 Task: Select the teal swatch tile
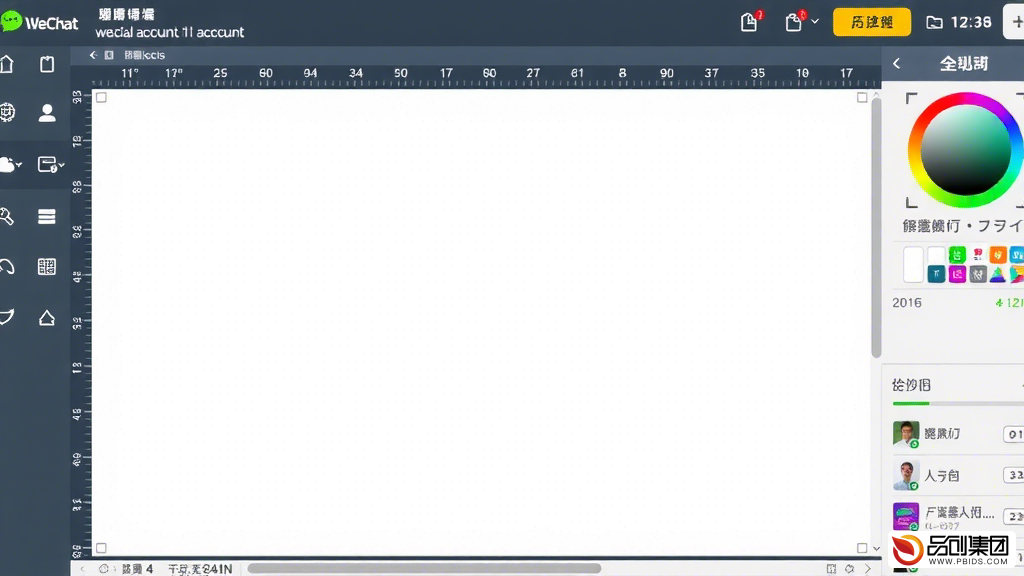(x=936, y=275)
